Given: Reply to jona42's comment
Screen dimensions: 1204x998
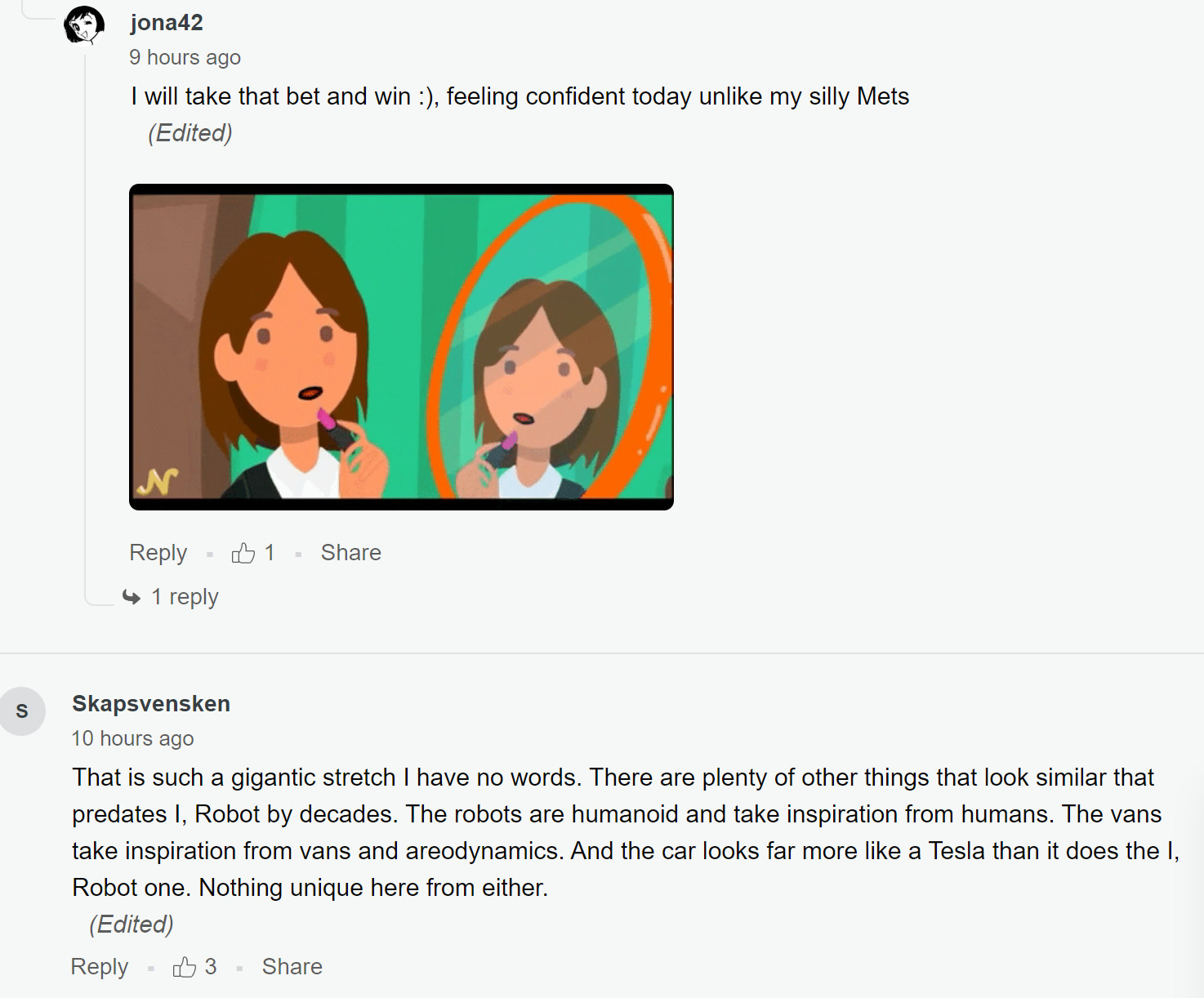Looking at the screenshot, I should [x=158, y=553].
